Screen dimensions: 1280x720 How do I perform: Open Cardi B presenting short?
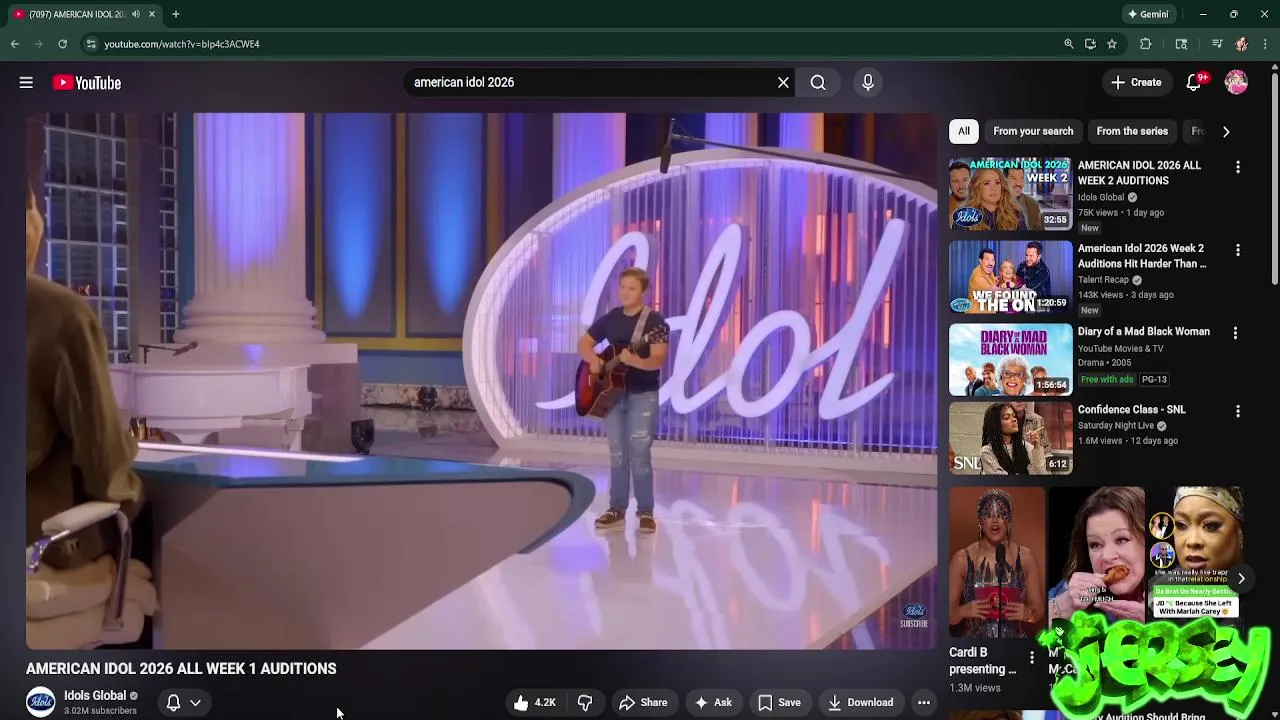996,562
